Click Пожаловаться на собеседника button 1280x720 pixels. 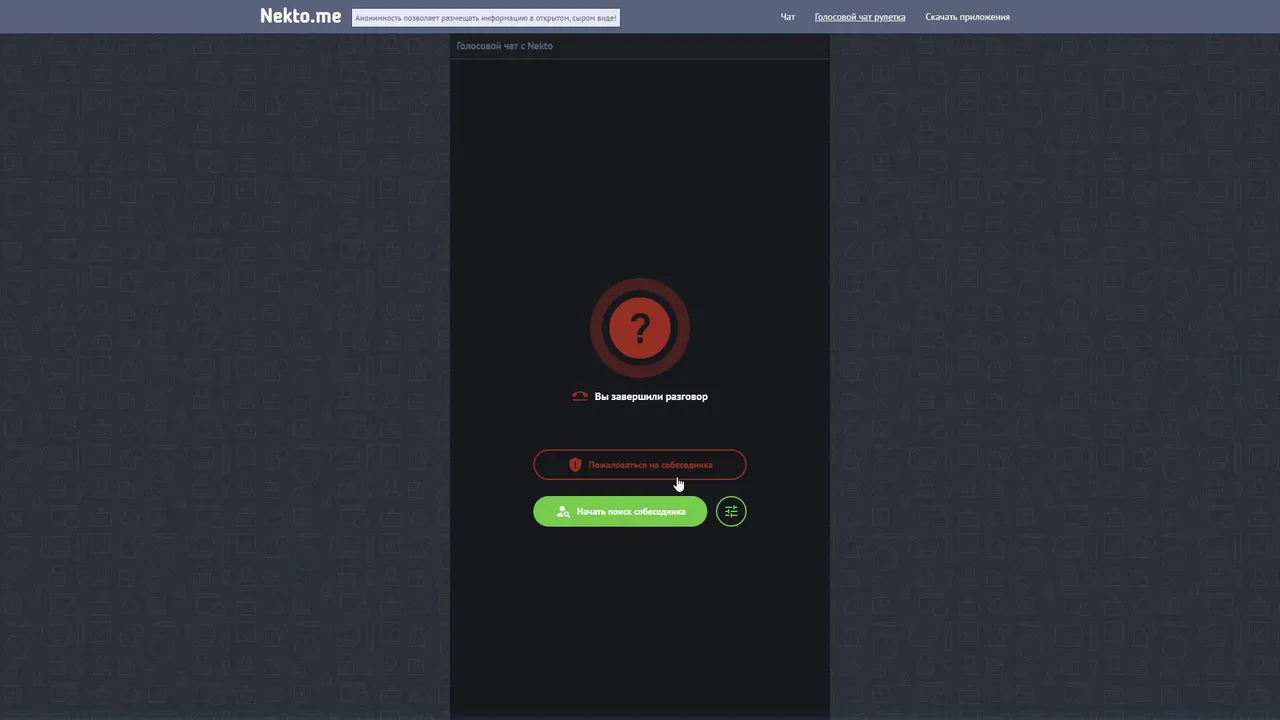pos(640,465)
